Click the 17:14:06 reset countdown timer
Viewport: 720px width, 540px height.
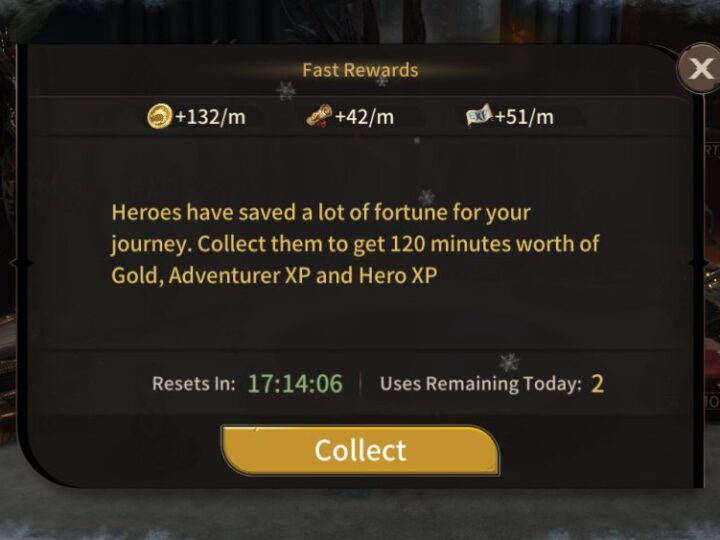tap(295, 384)
